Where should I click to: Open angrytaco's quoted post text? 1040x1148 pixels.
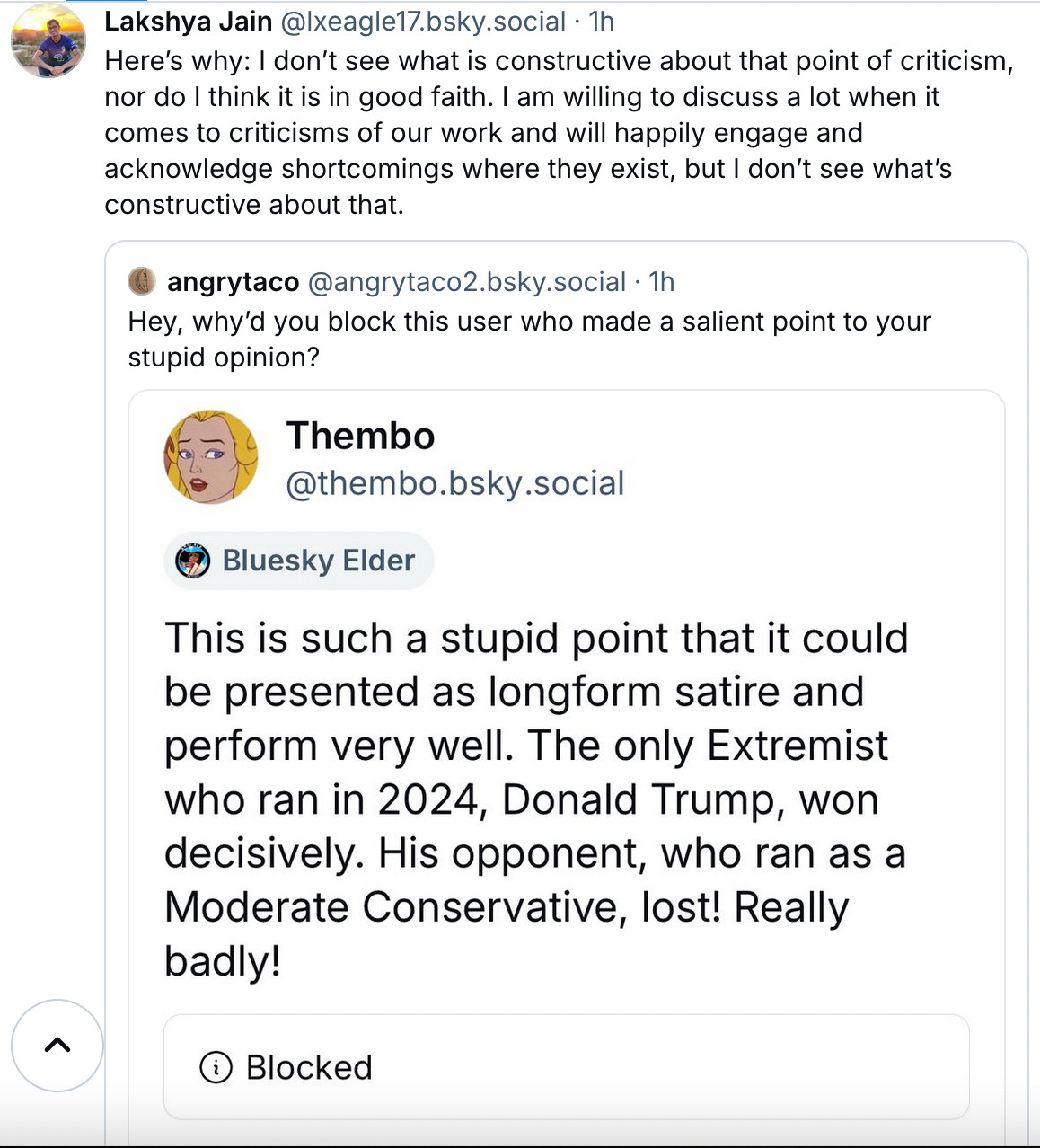[530, 339]
